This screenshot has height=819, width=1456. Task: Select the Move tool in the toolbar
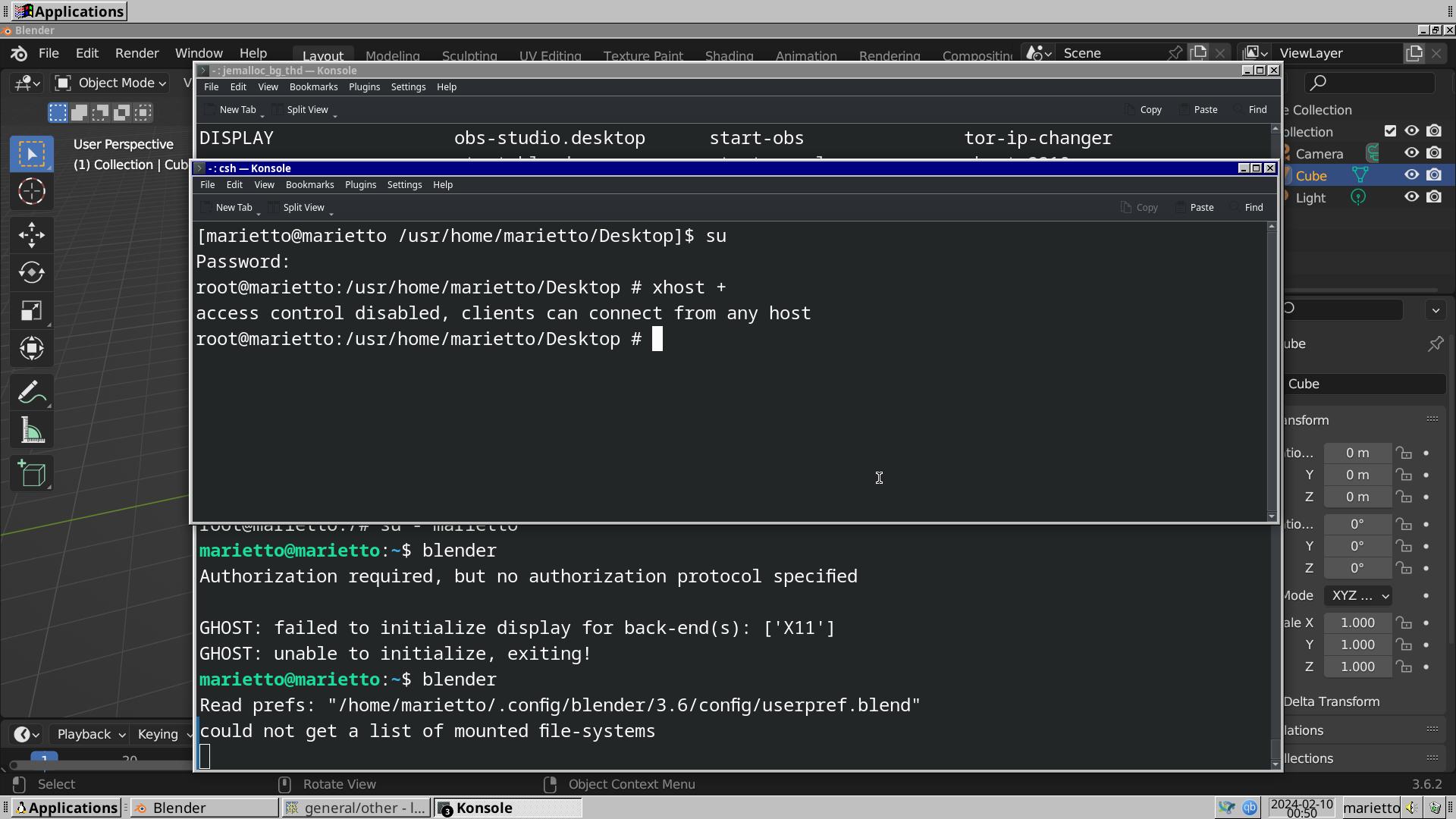coord(32,235)
